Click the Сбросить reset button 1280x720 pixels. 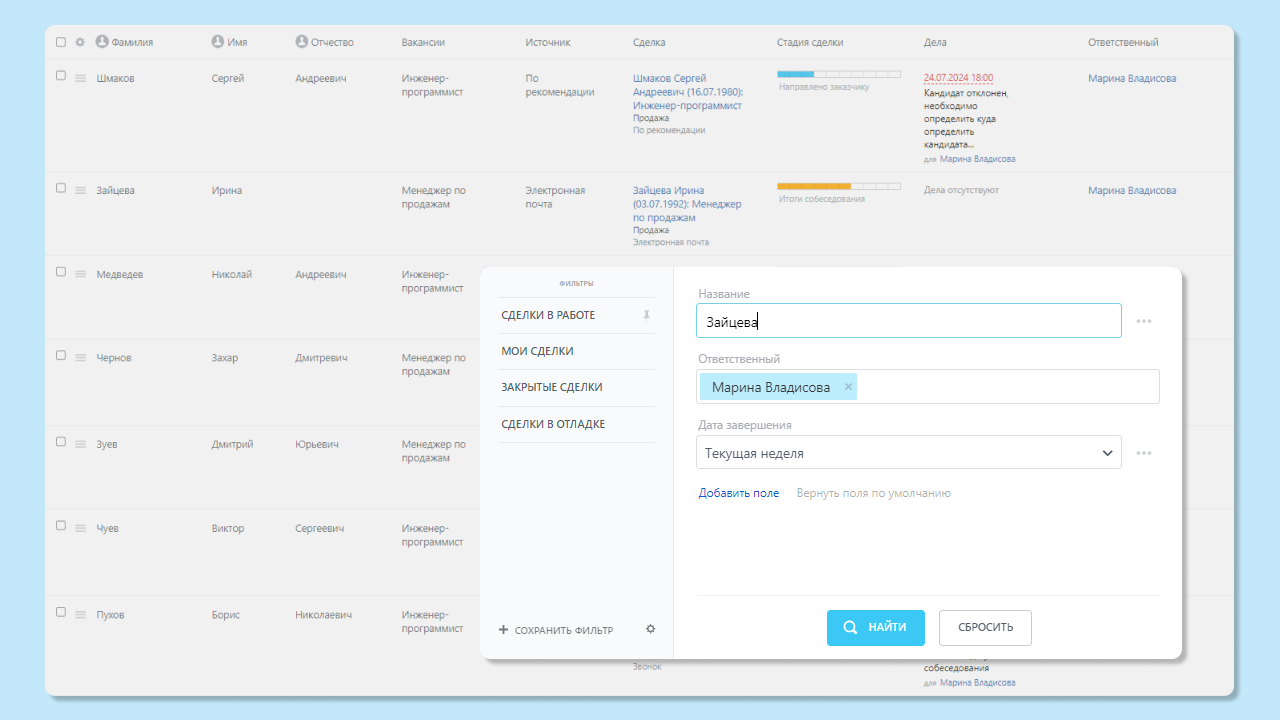tap(985, 628)
